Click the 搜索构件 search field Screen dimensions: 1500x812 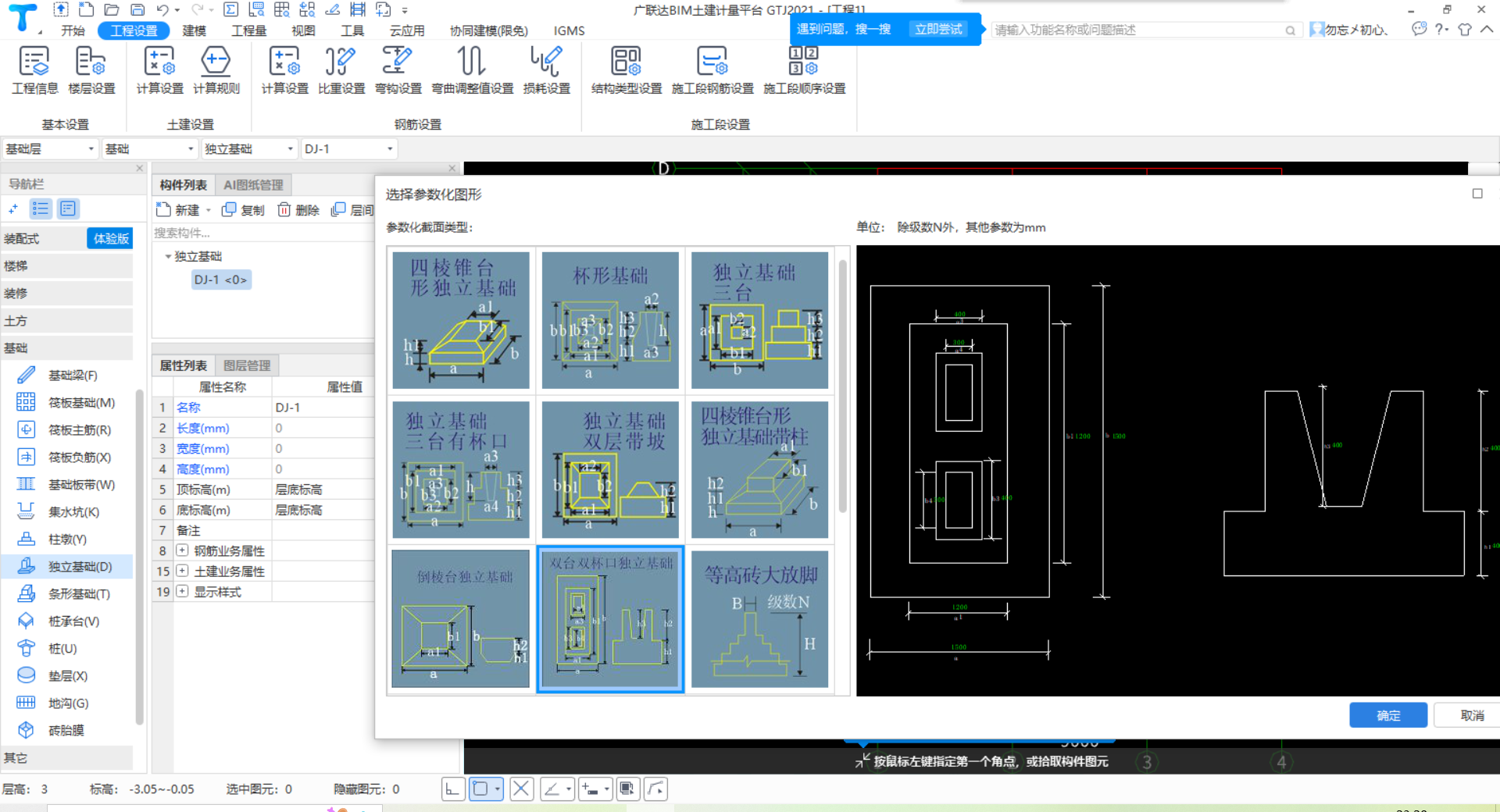(262, 233)
